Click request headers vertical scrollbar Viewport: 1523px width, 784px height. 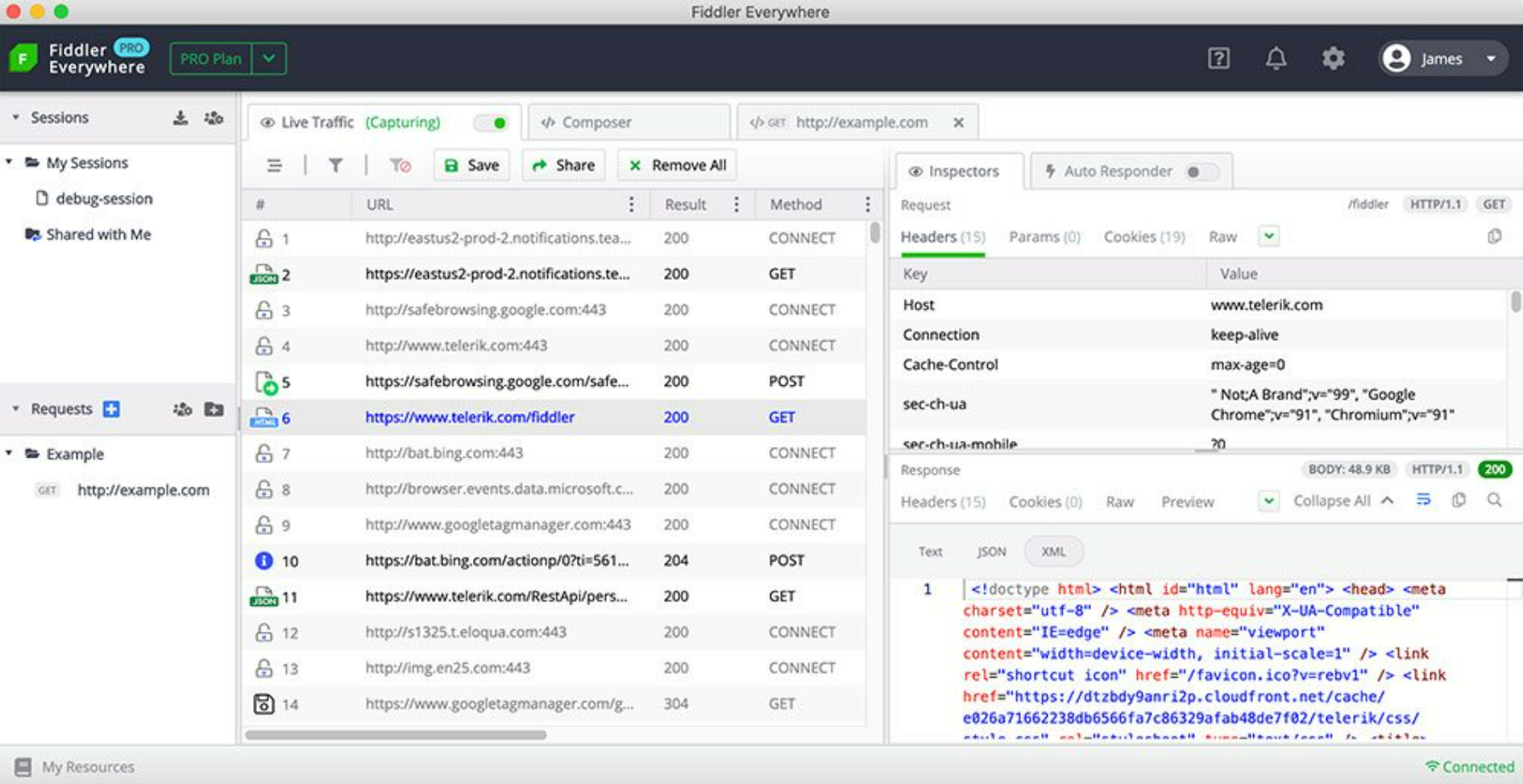tap(1516, 301)
